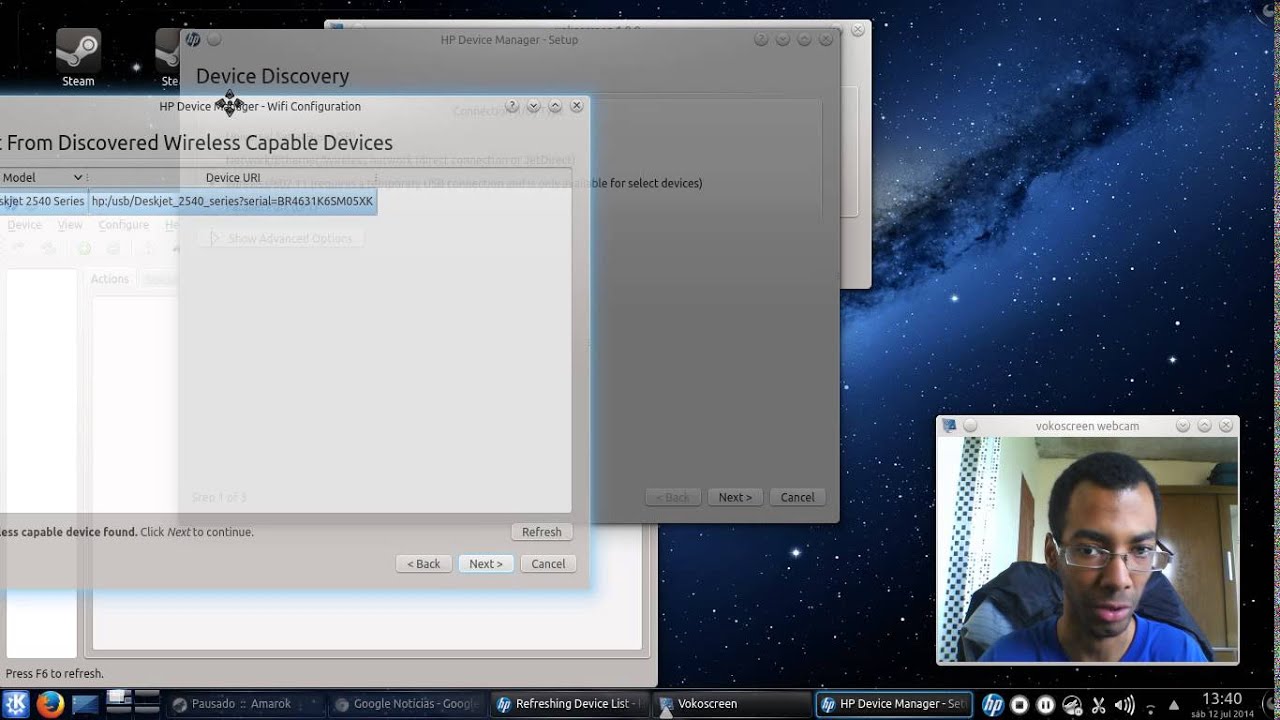
Task: Close the HP Device Manager Setup window
Action: click(x=825, y=40)
